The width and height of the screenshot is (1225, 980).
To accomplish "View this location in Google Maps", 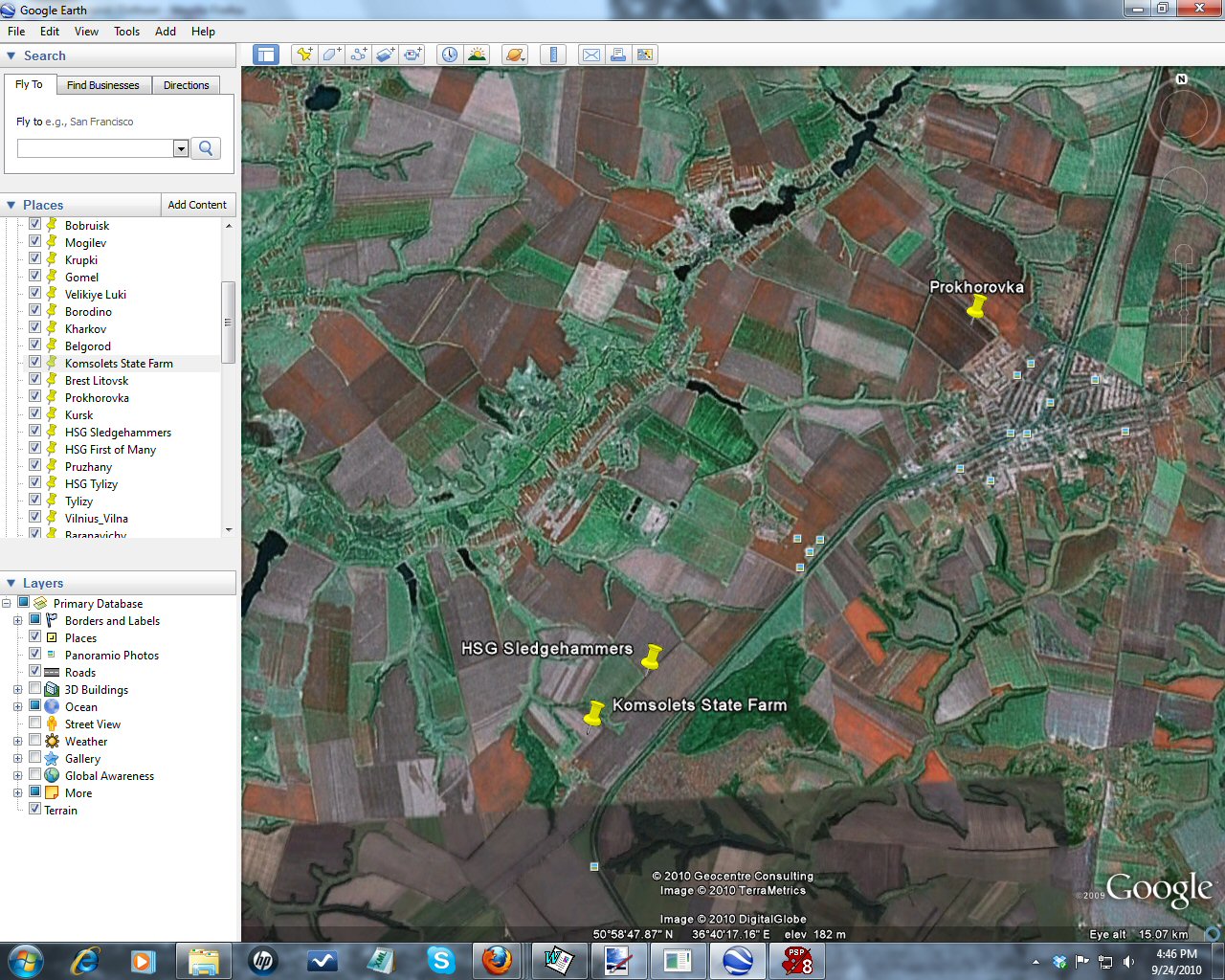I will 645,55.
